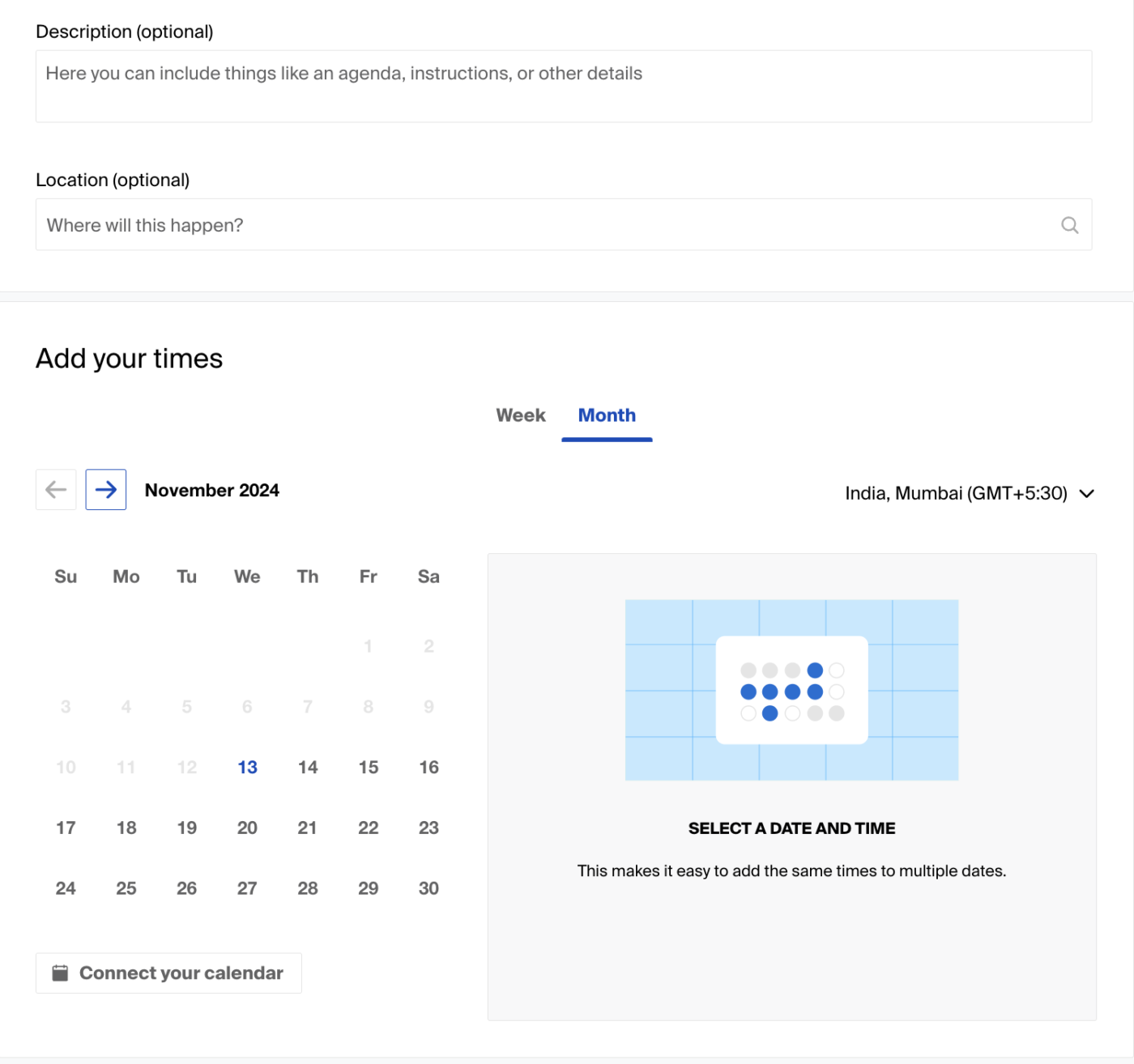This screenshot has width=1134, height=1064.
Task: Choose November 20 date
Action: 247,828
